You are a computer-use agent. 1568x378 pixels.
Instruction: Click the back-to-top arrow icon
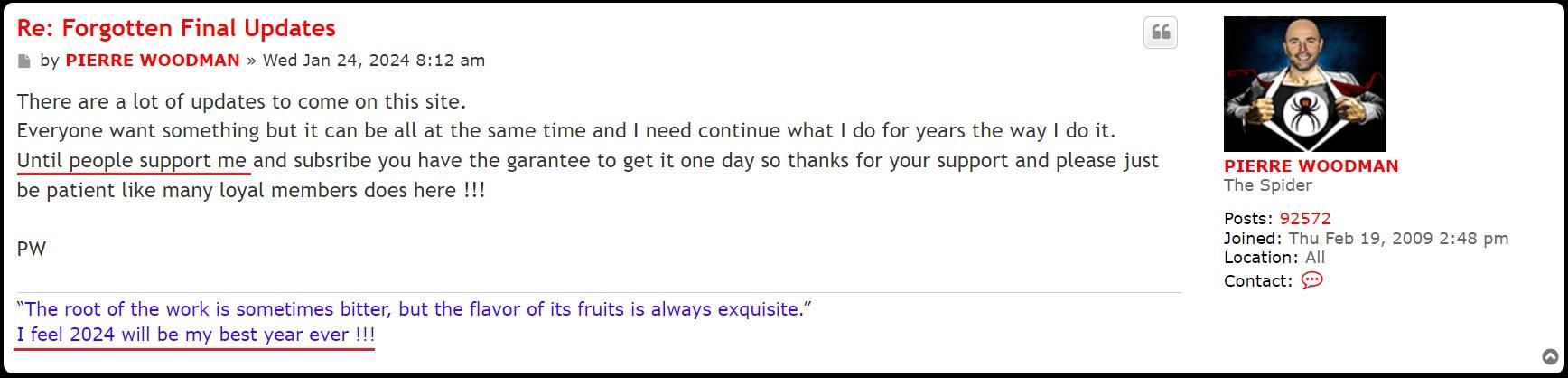(x=1549, y=357)
